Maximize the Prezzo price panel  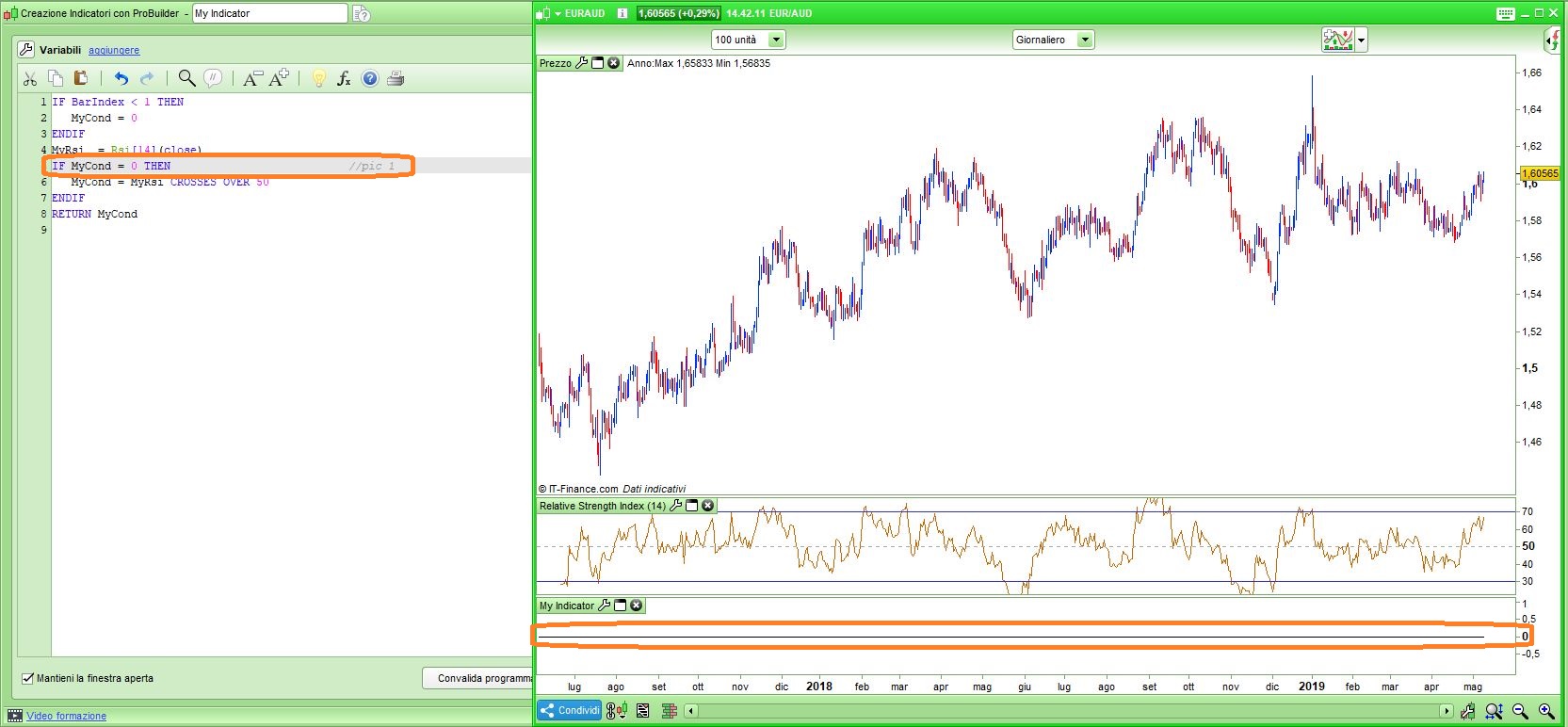[597, 63]
